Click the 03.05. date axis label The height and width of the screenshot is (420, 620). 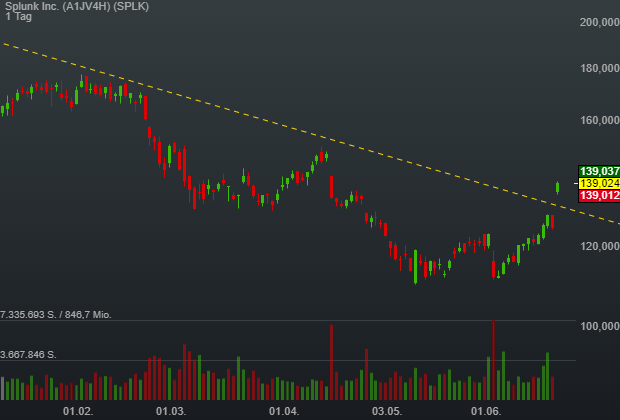(x=387, y=411)
